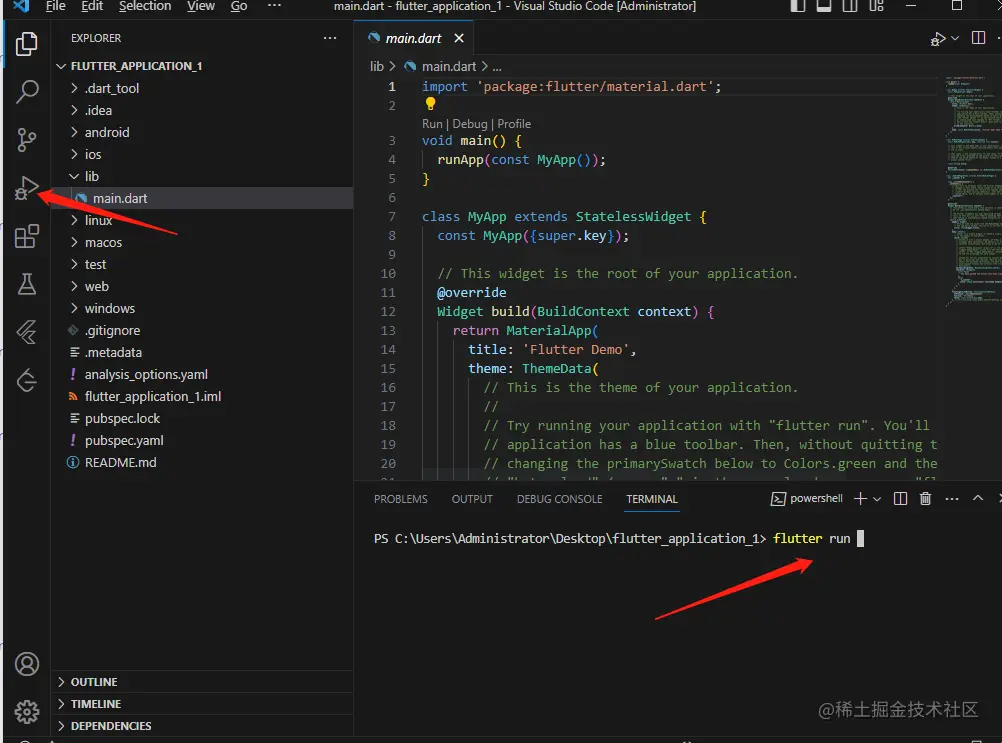Open the new terminal profile dropdown arrow
Image resolution: width=1002 pixels, height=743 pixels.
click(877, 499)
